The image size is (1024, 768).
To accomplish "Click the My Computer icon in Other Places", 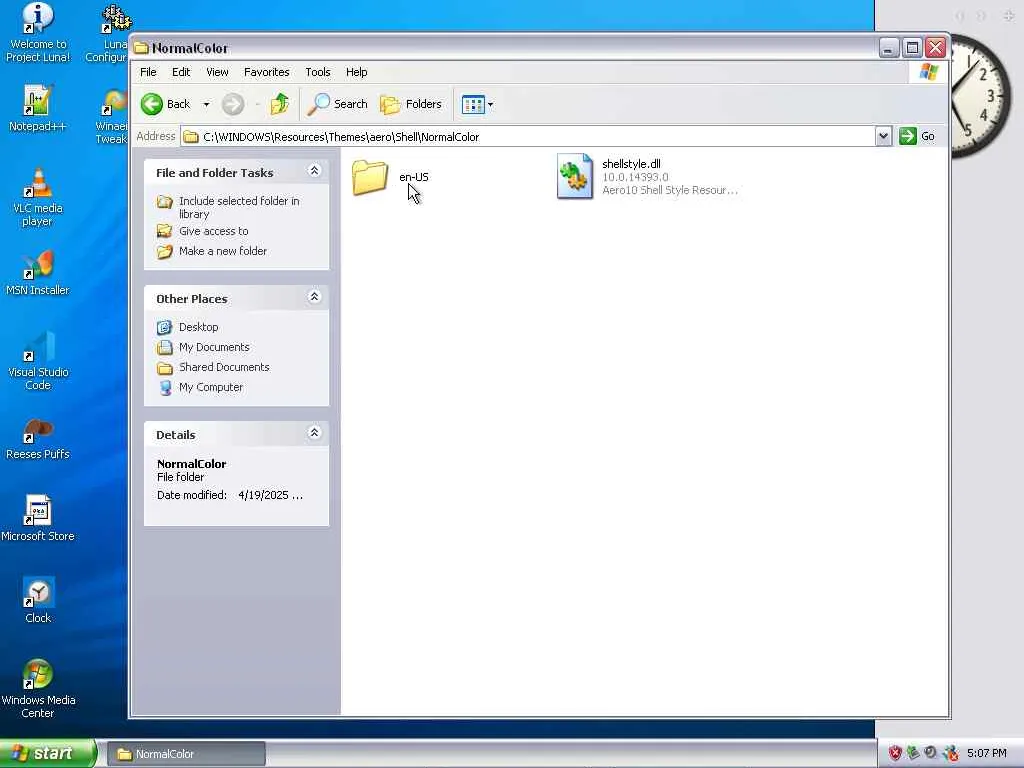I will (165, 387).
